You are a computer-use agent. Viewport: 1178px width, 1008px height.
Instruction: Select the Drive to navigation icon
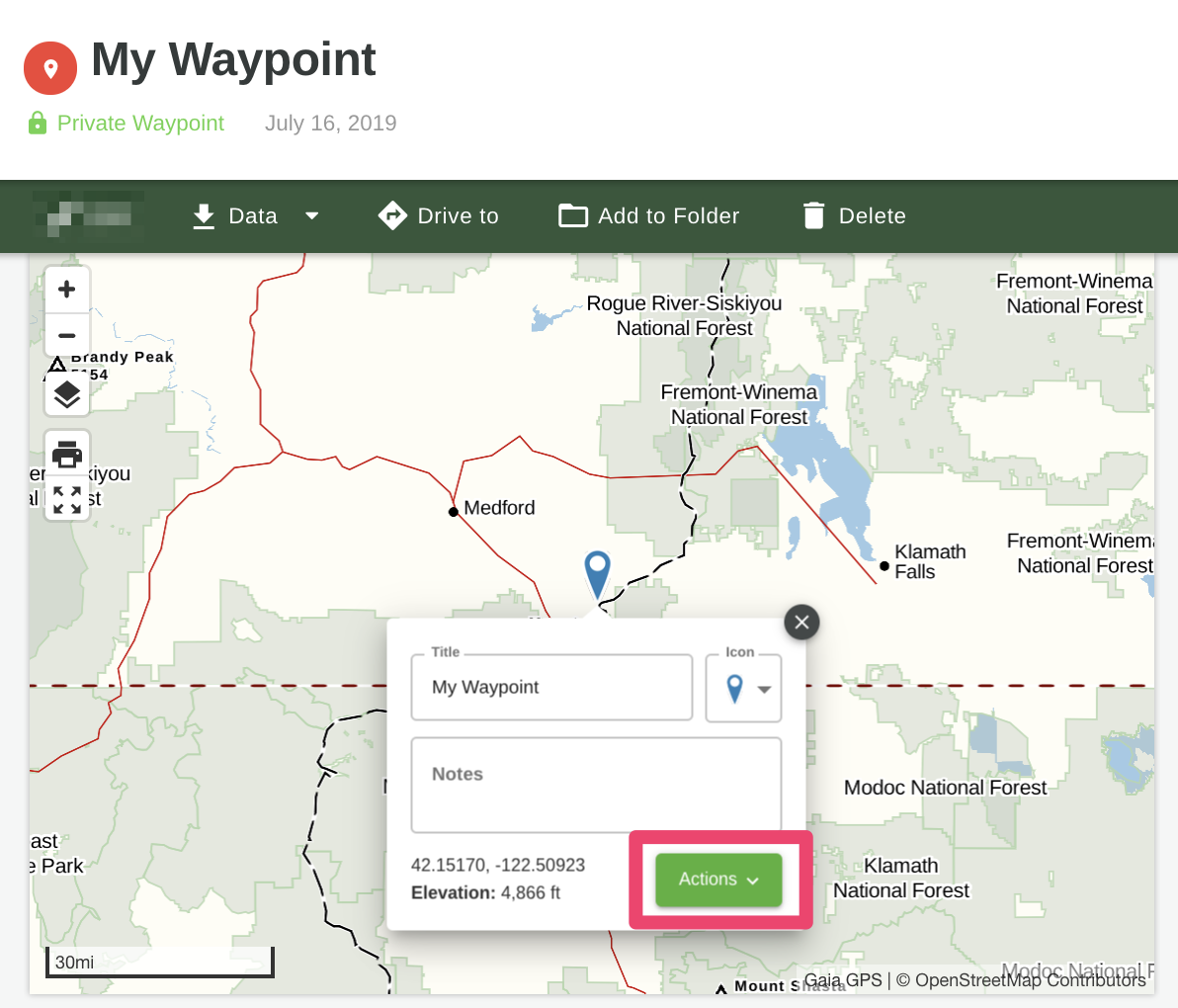(x=392, y=215)
